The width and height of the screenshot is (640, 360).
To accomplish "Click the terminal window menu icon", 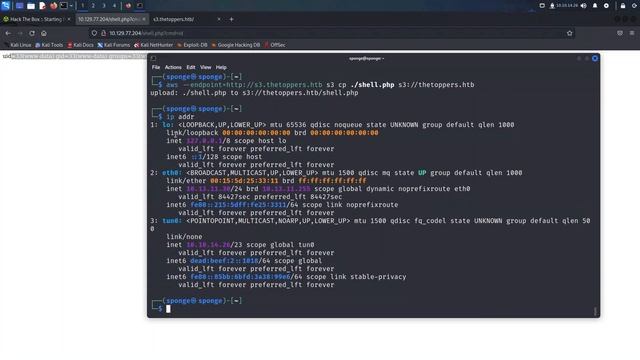I will (153, 59).
